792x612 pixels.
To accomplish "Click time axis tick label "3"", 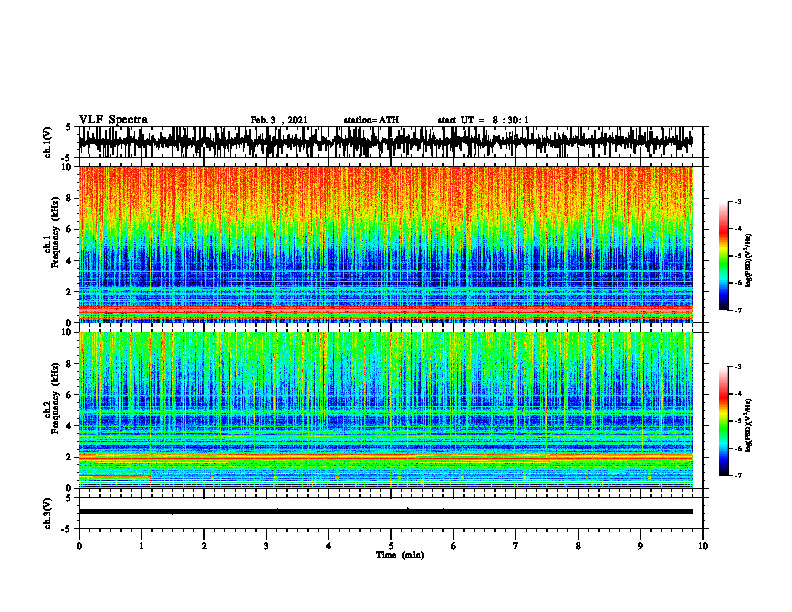I will 266,546.
